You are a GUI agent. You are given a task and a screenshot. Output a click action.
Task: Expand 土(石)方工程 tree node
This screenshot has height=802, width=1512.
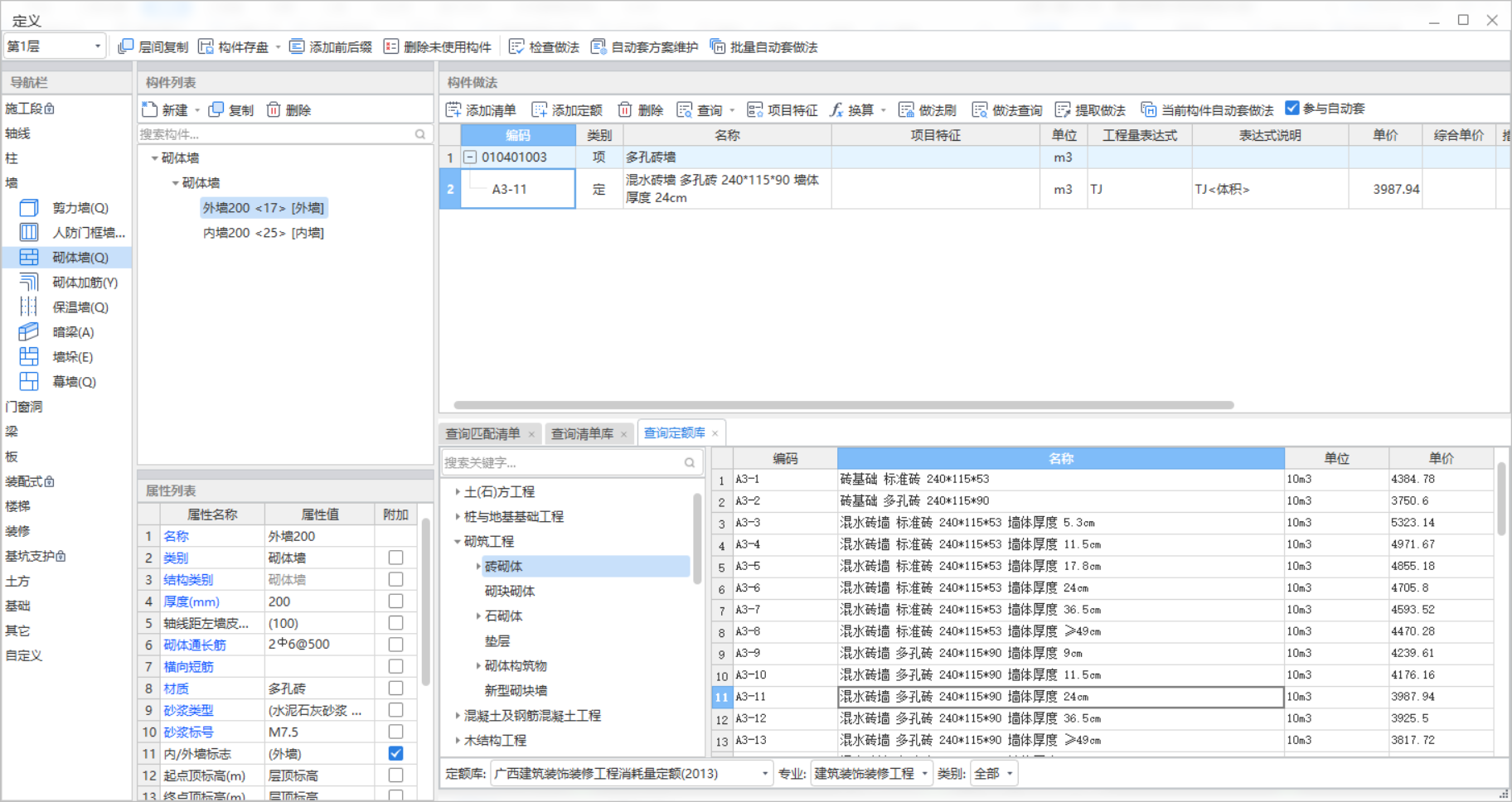[x=458, y=492]
